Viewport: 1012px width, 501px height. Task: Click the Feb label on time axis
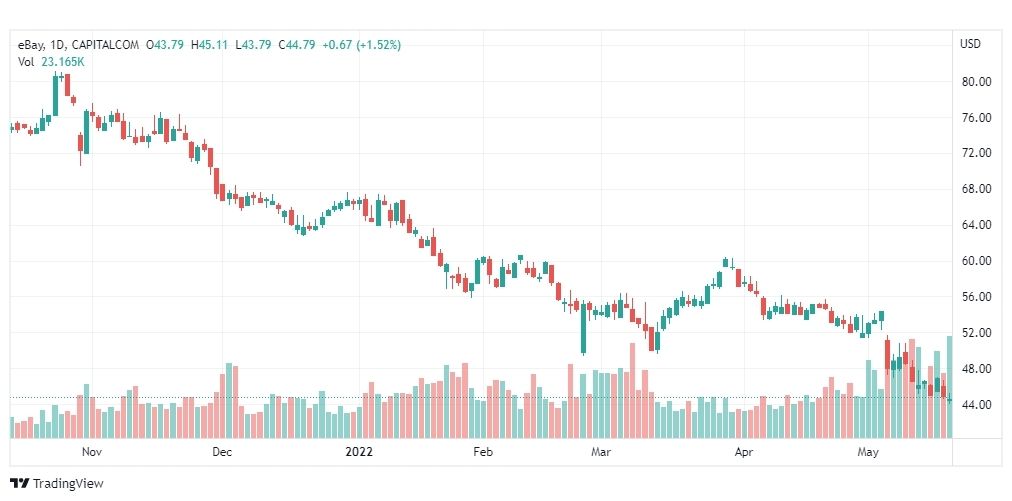click(x=483, y=452)
